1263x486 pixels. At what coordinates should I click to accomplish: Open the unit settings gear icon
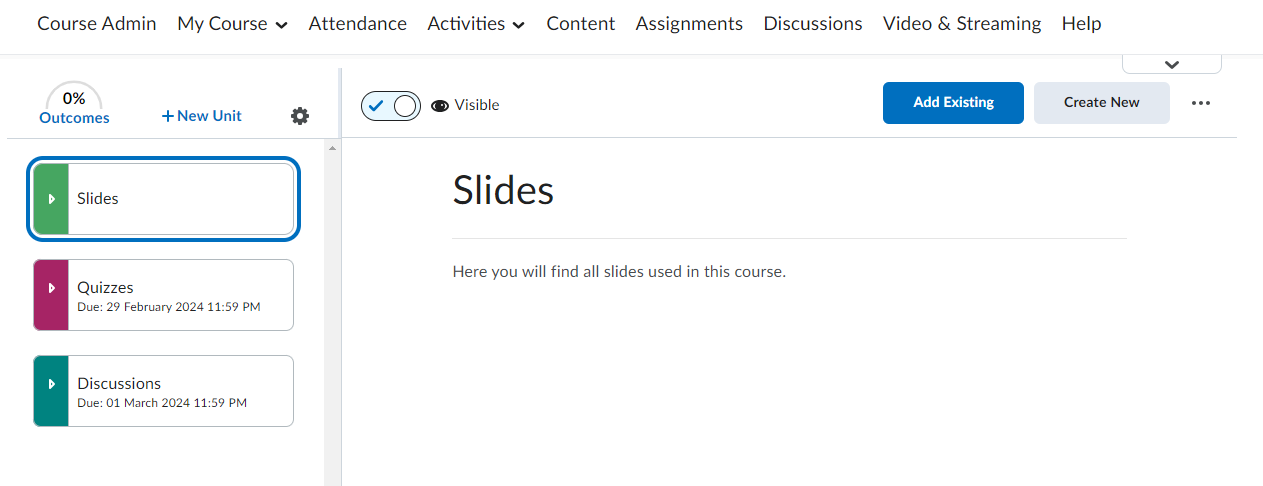coord(300,116)
